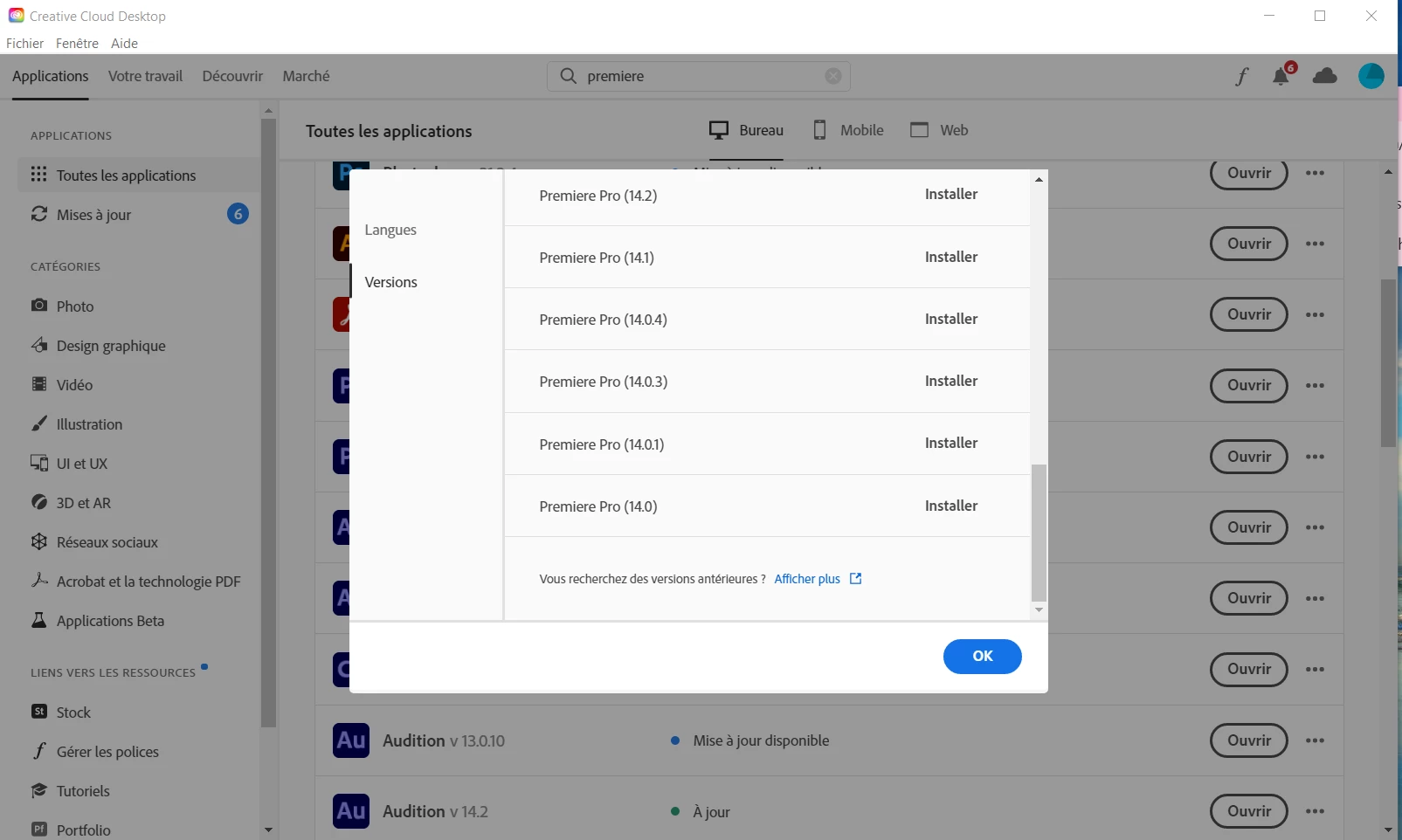
Task: Click the left sidebar scroll down arrow
Action: 268,830
